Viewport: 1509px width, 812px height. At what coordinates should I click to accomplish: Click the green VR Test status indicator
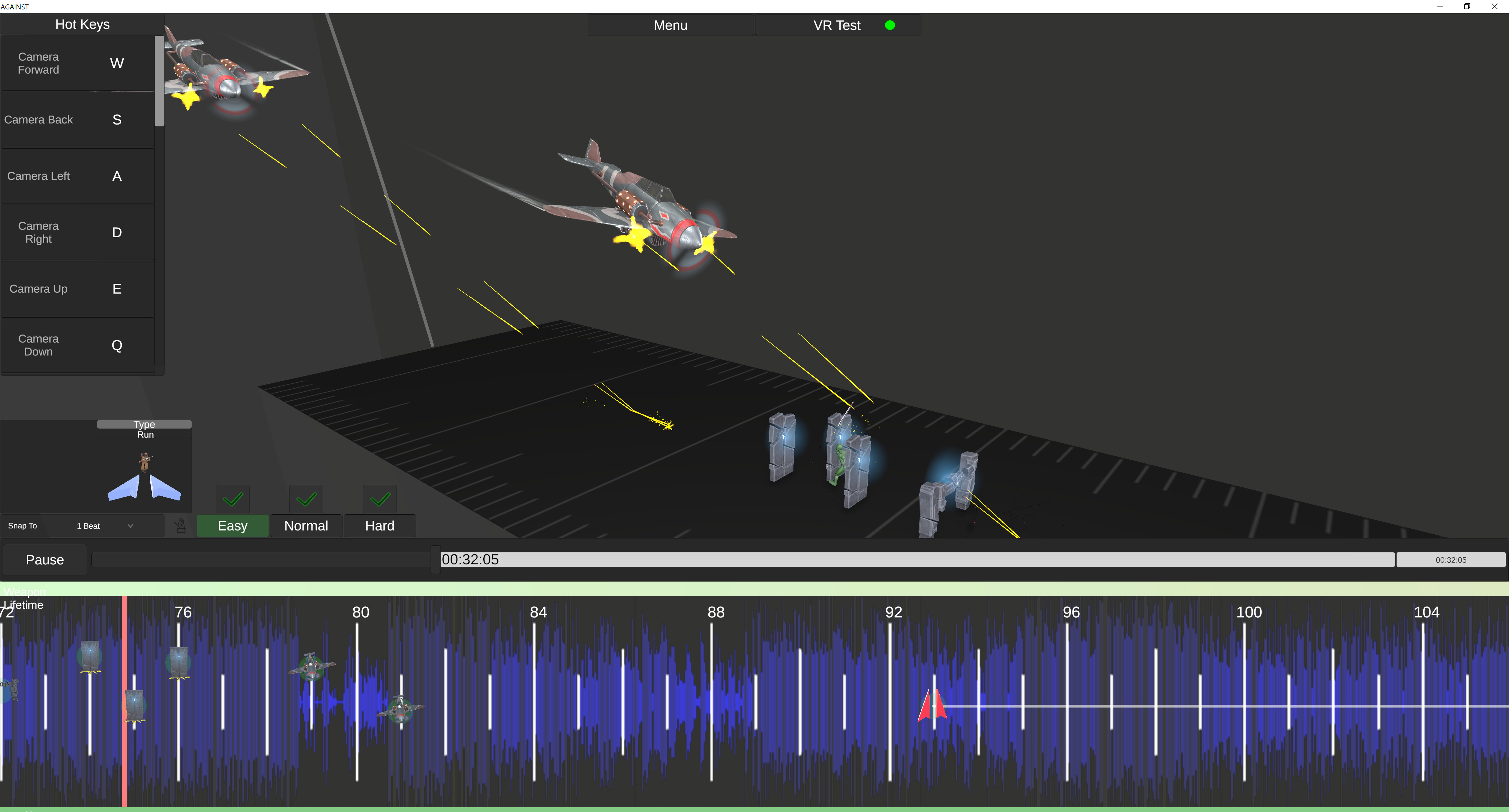tap(890, 25)
